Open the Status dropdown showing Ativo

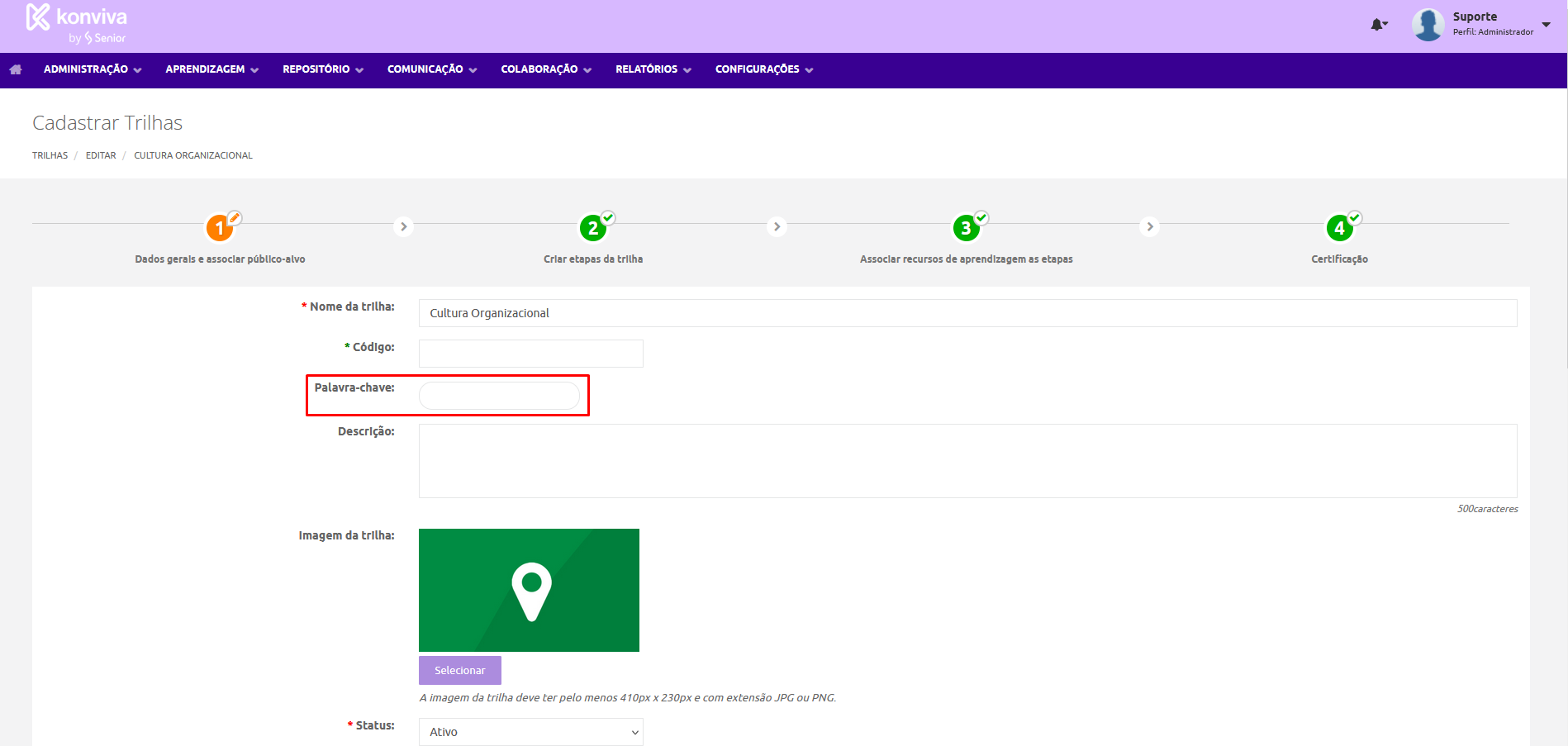[x=530, y=732]
